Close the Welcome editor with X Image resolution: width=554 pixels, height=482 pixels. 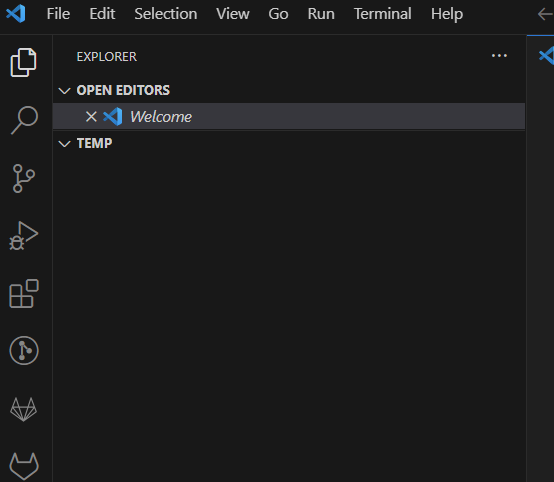point(91,117)
